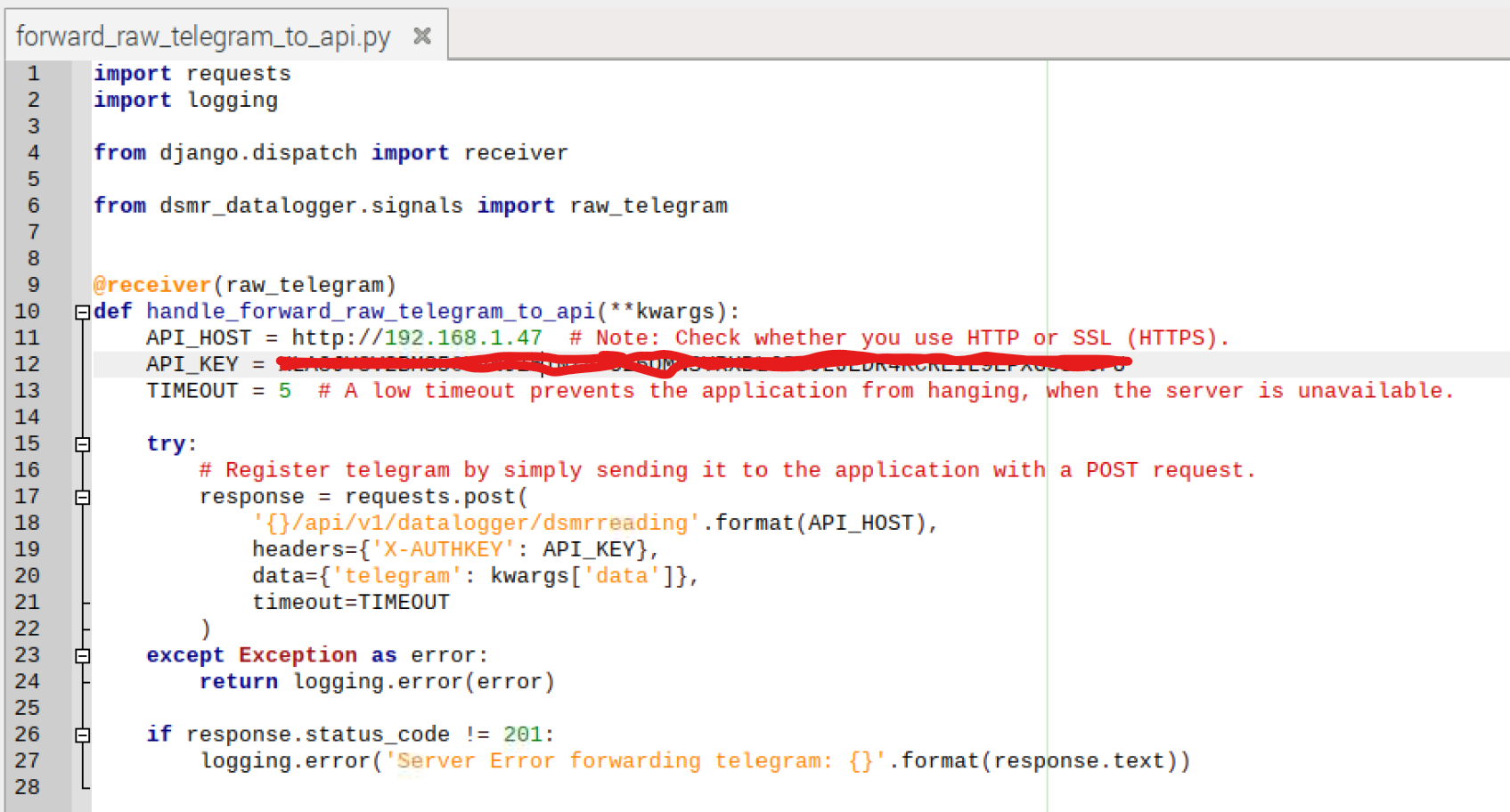Click on '@receiver' decorator text
Screen dimensions: 1510x812
point(152,285)
